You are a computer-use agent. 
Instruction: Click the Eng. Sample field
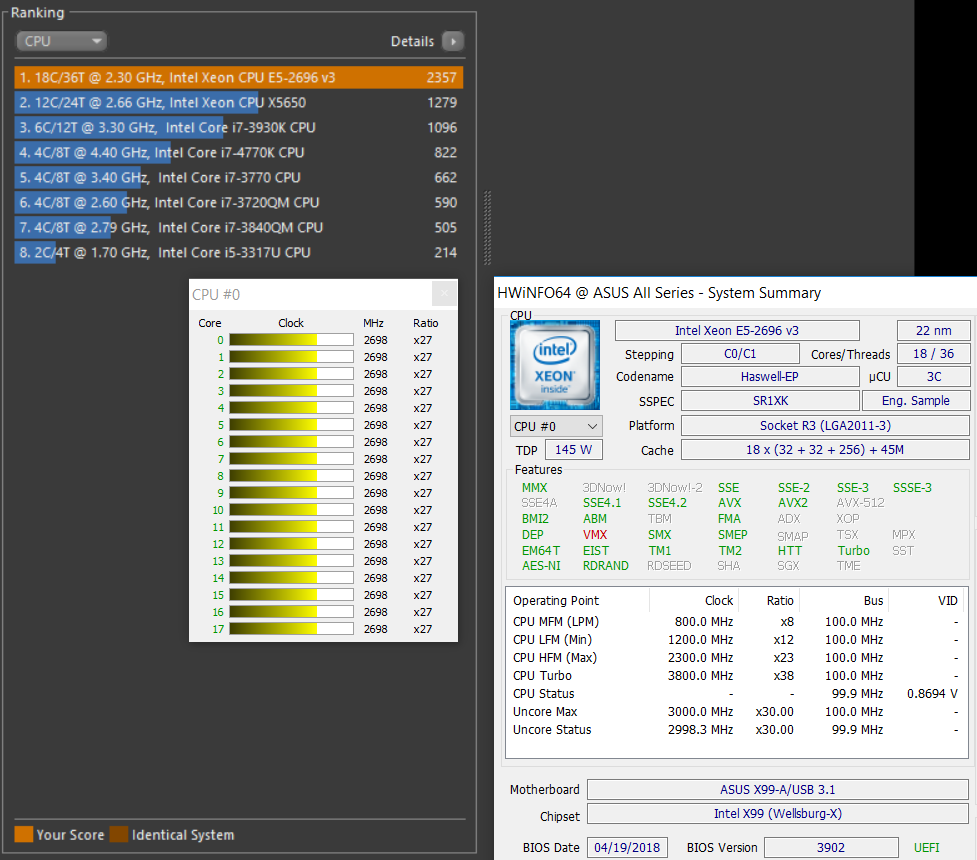pyautogui.click(x=915, y=401)
